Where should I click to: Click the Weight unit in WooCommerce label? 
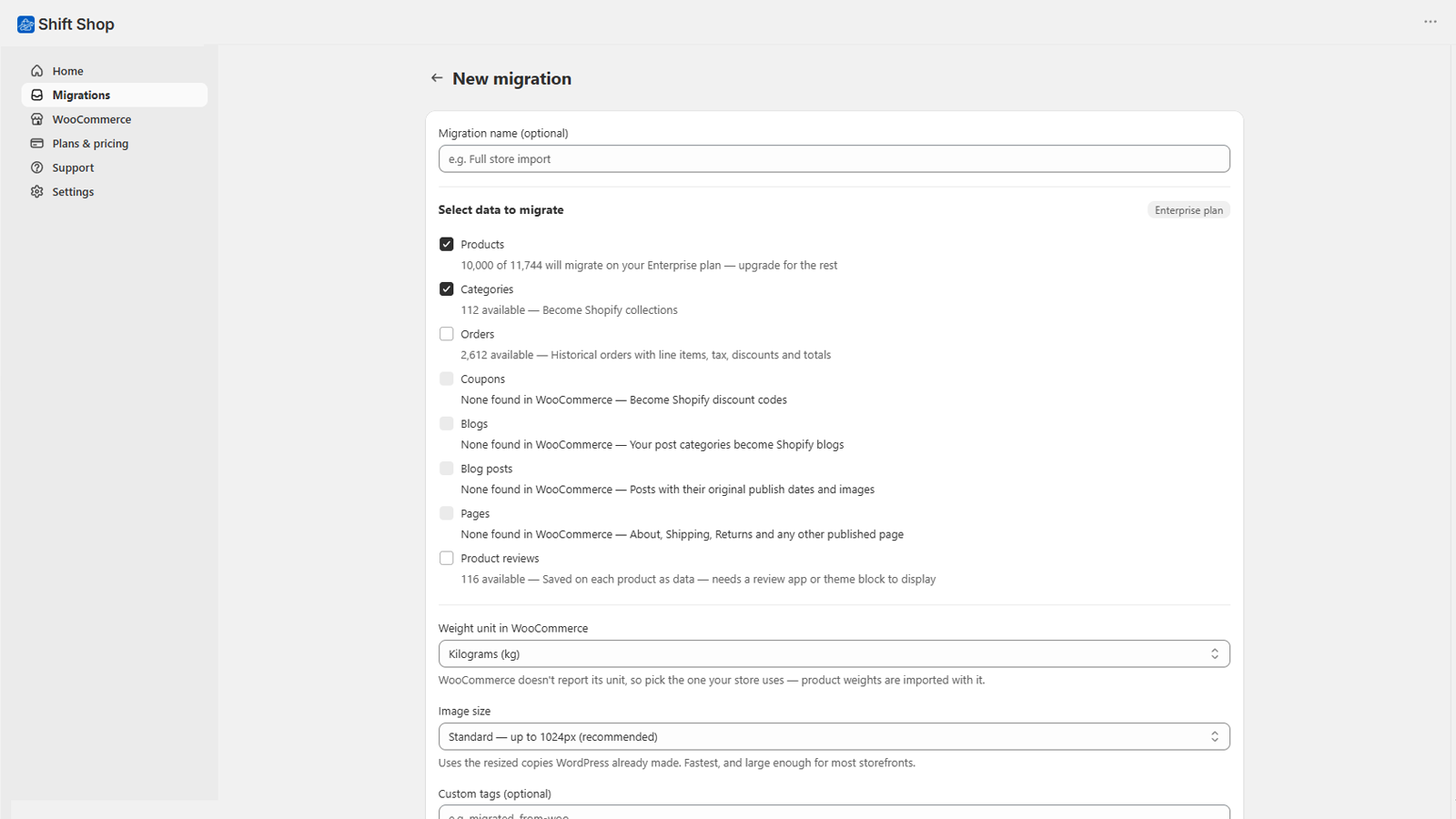click(x=513, y=629)
